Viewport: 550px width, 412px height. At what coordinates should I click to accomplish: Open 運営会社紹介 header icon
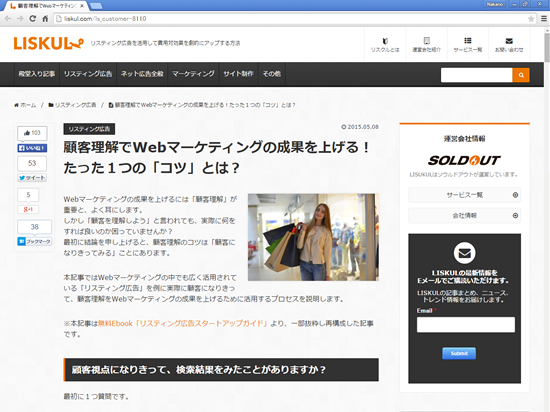click(427, 45)
